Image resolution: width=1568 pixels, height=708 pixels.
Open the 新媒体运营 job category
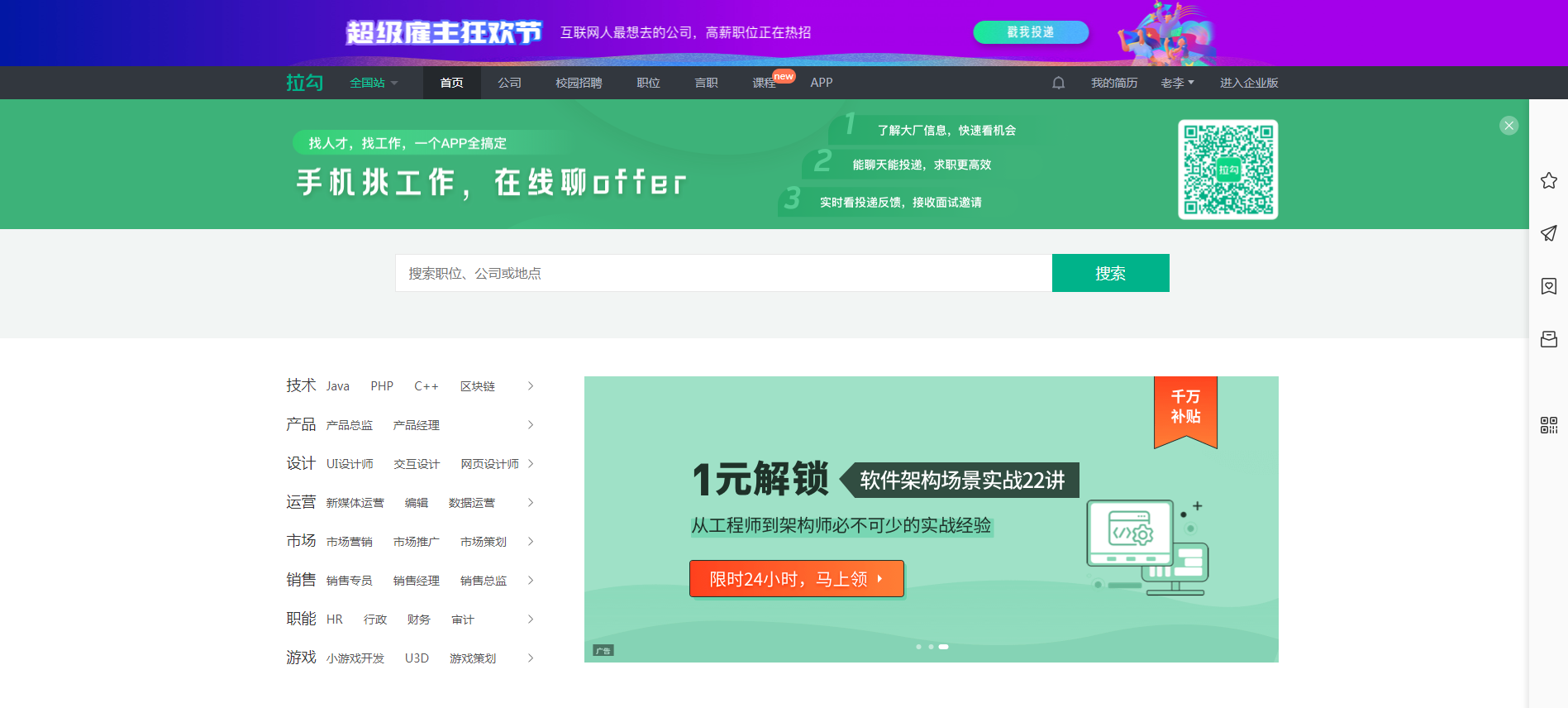pyautogui.click(x=355, y=503)
